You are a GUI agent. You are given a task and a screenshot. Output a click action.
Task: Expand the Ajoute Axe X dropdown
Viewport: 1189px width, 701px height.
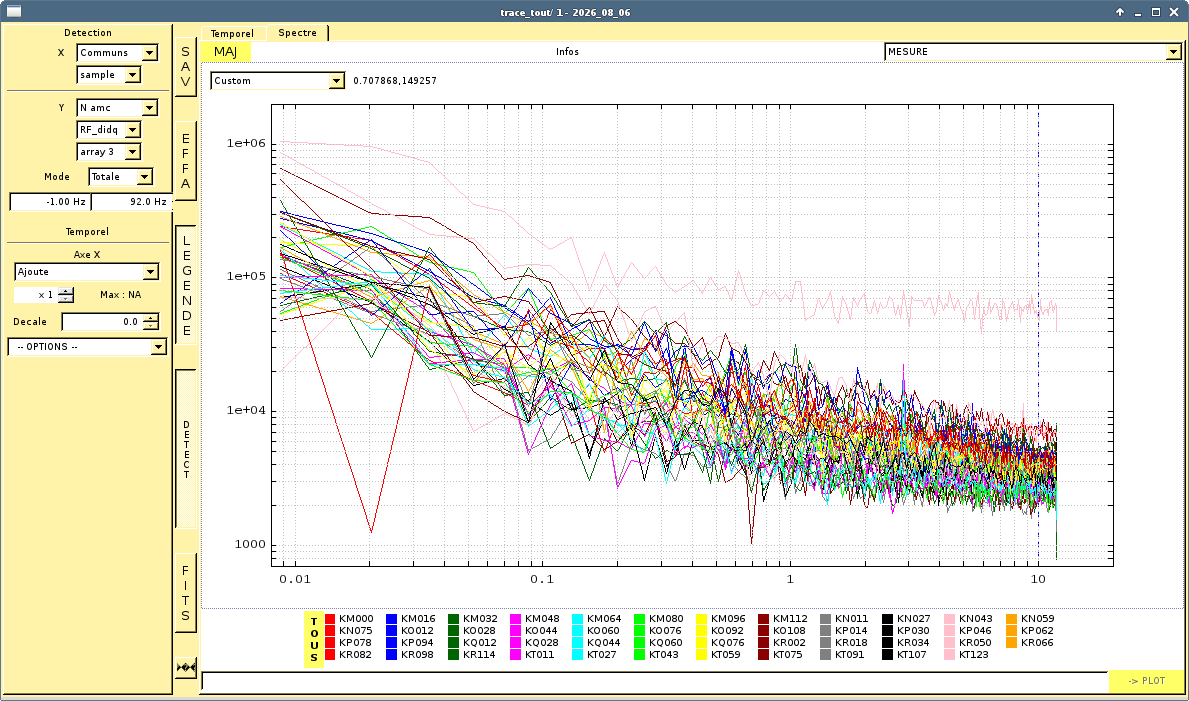[x=87, y=272]
